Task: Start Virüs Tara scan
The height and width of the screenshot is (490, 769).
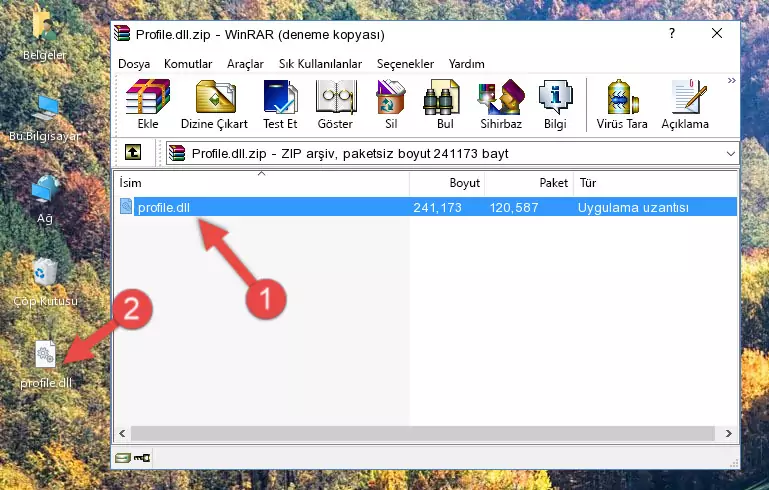Action: 622,104
